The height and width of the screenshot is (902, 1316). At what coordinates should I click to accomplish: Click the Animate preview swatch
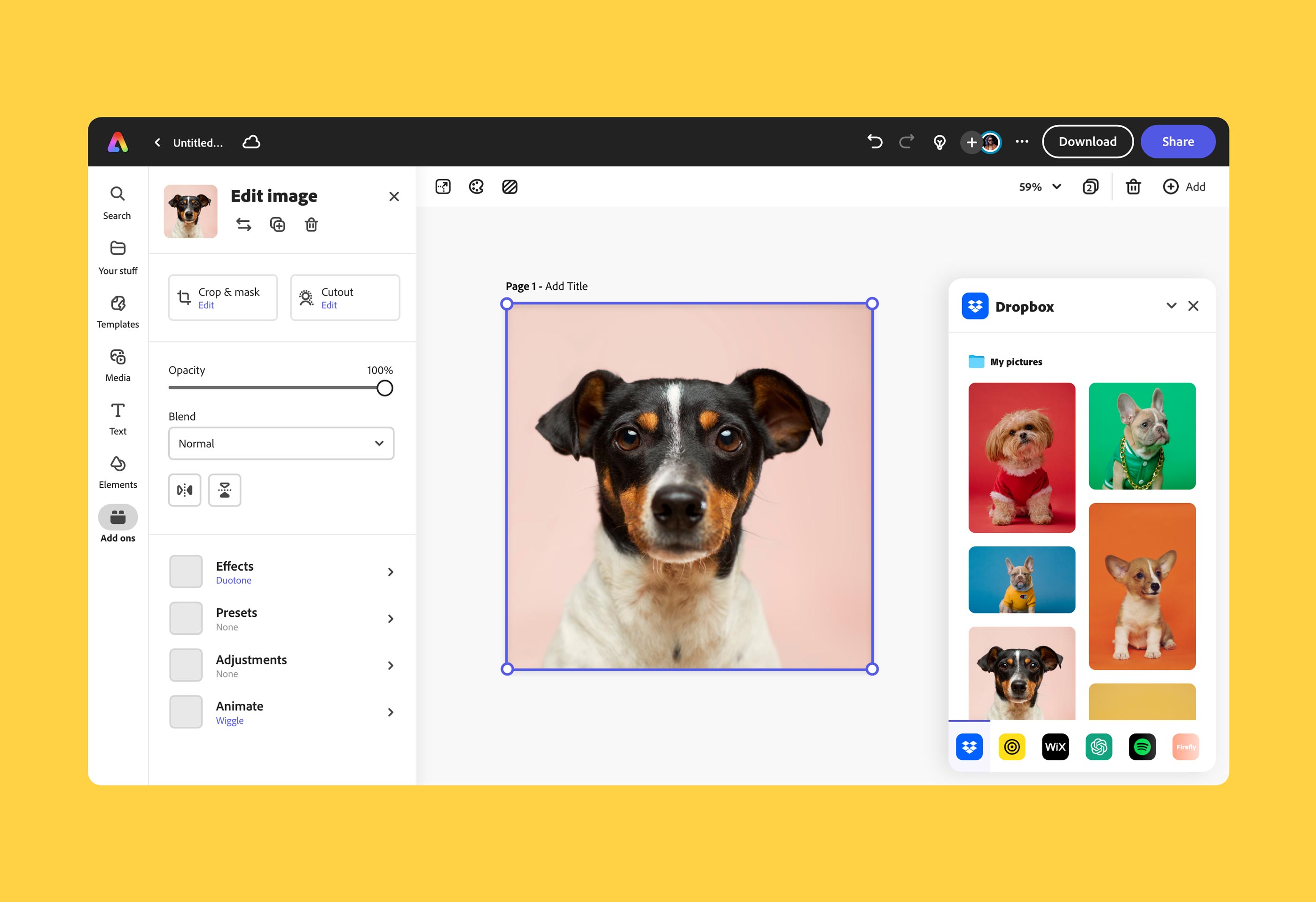(x=186, y=712)
